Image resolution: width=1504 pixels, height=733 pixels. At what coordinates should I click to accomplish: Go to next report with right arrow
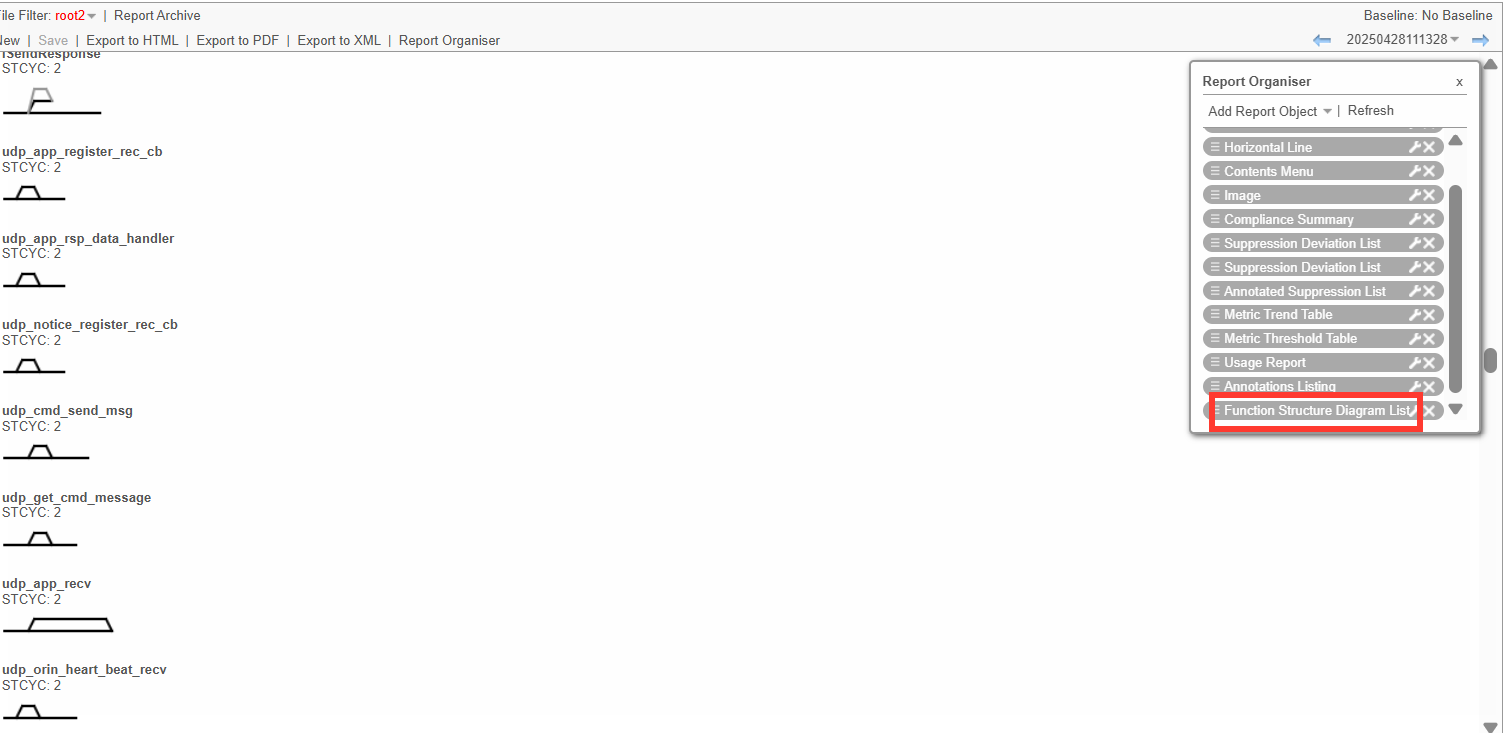(1481, 40)
